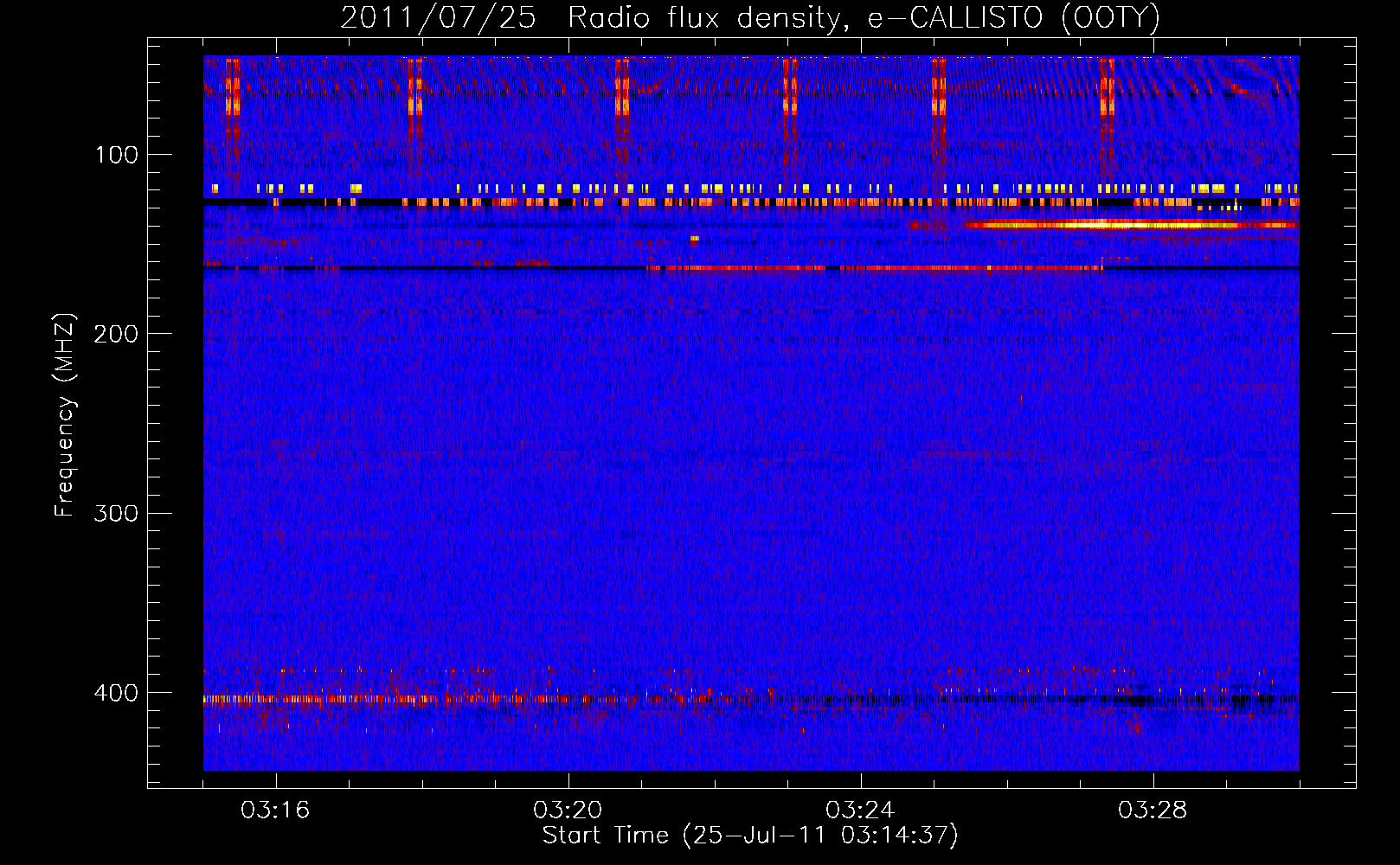Click the 100 frequency tick label

click(x=117, y=155)
